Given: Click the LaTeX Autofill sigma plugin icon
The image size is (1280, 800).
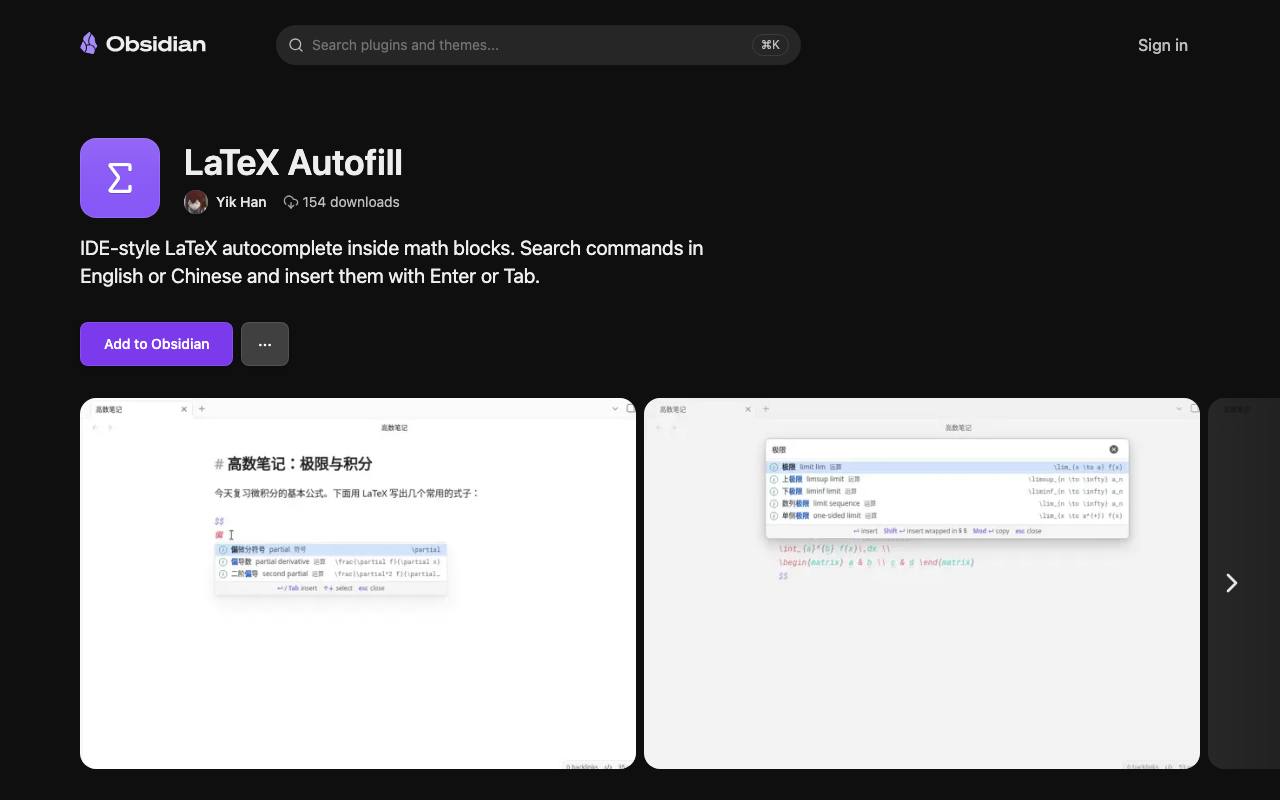Looking at the screenshot, I should click(120, 178).
